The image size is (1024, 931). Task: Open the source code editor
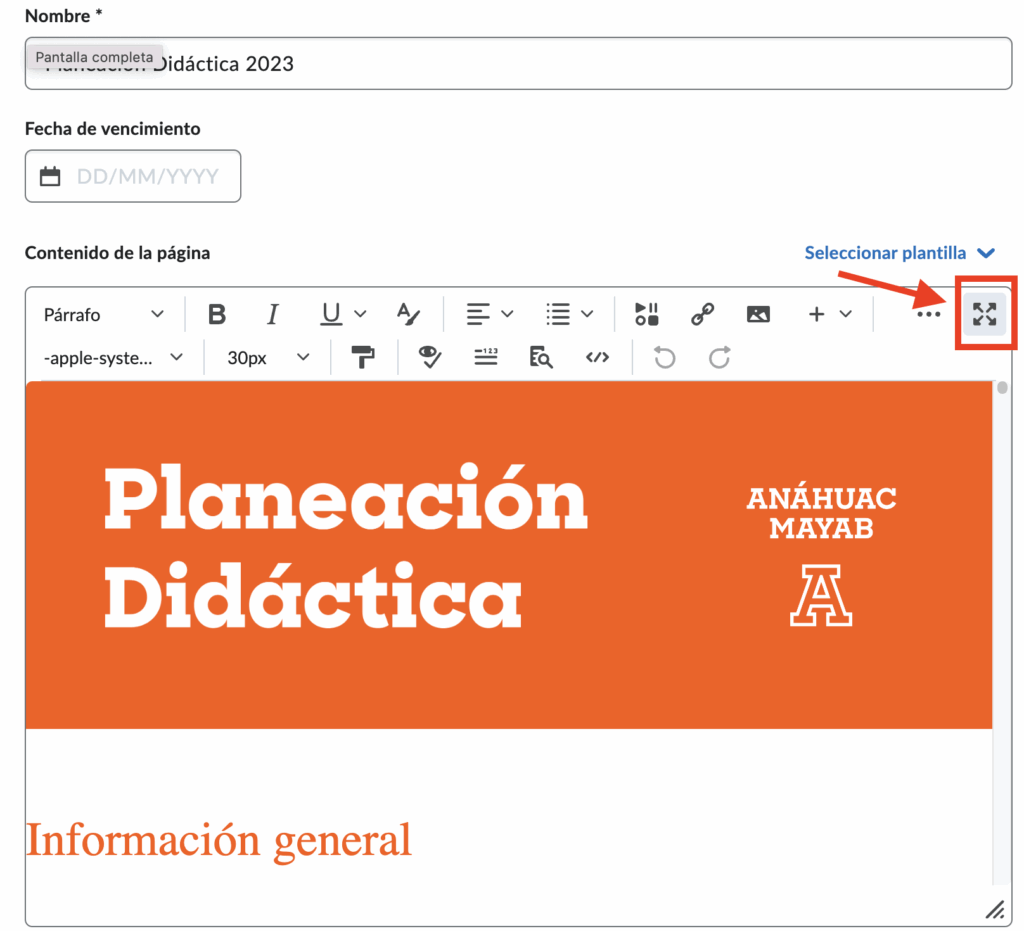[597, 357]
